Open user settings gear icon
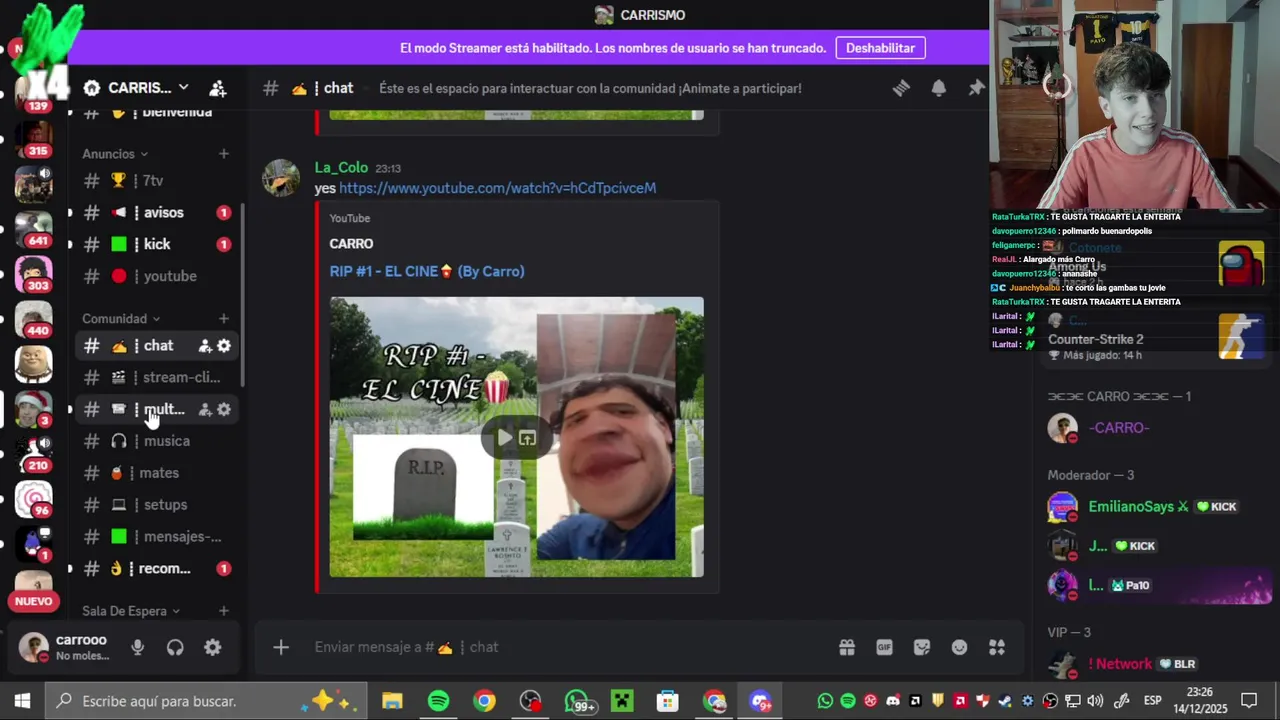This screenshot has width=1280, height=720. 212,647
